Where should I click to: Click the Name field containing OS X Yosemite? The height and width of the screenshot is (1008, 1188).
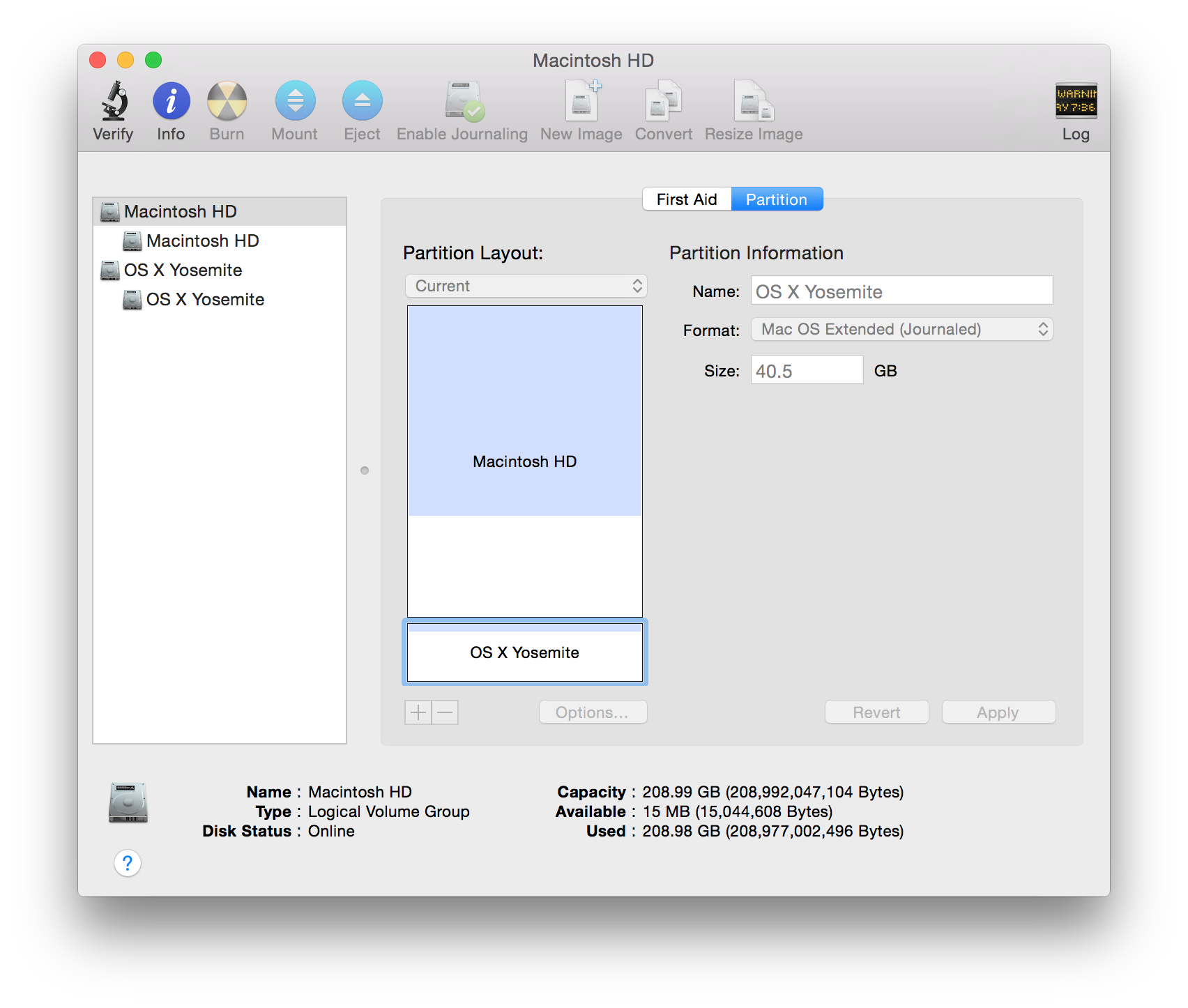[901, 291]
